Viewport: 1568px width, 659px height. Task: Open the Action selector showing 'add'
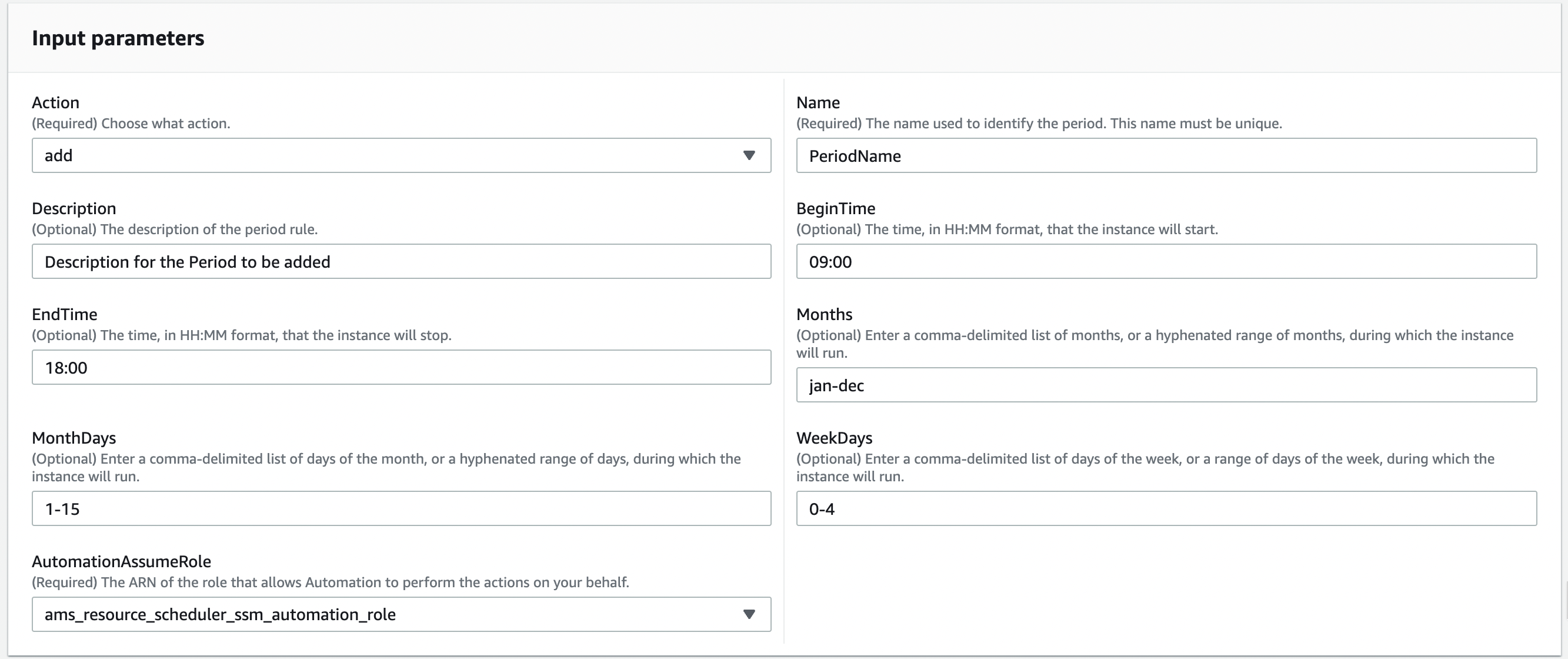[x=402, y=155]
